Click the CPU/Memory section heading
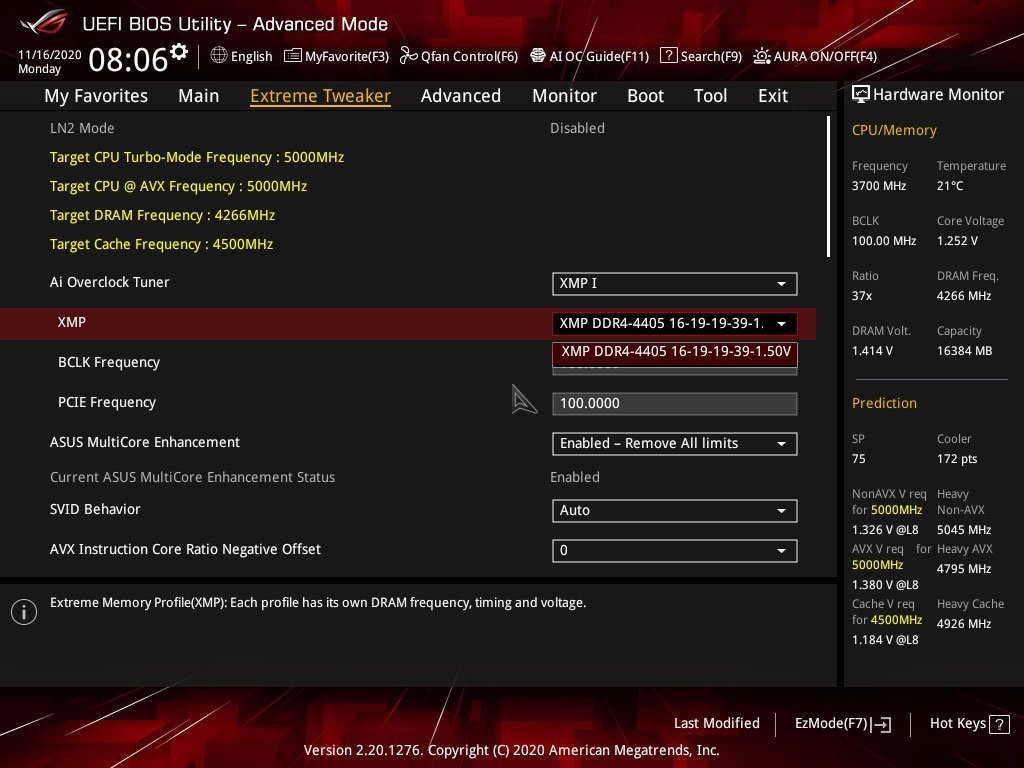Viewport: 1024px width, 768px height. tap(894, 130)
